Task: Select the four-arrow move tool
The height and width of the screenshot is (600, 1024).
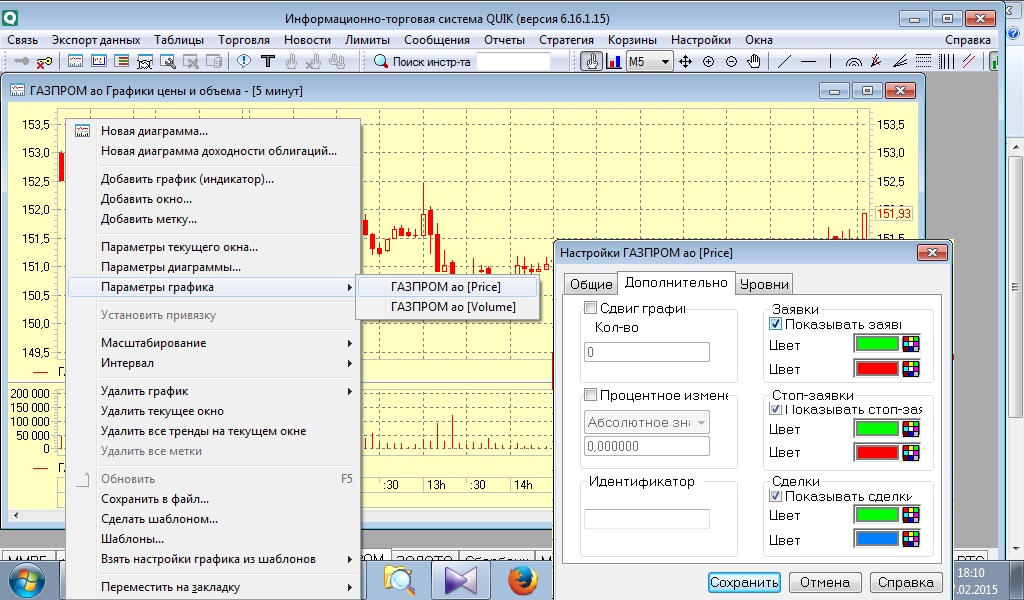Action: (685, 61)
